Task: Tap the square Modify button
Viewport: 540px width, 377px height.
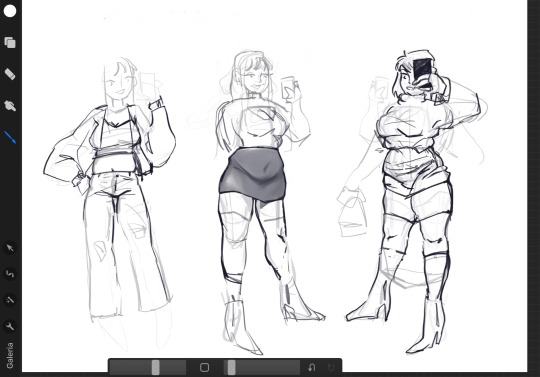Action: [x=205, y=367]
